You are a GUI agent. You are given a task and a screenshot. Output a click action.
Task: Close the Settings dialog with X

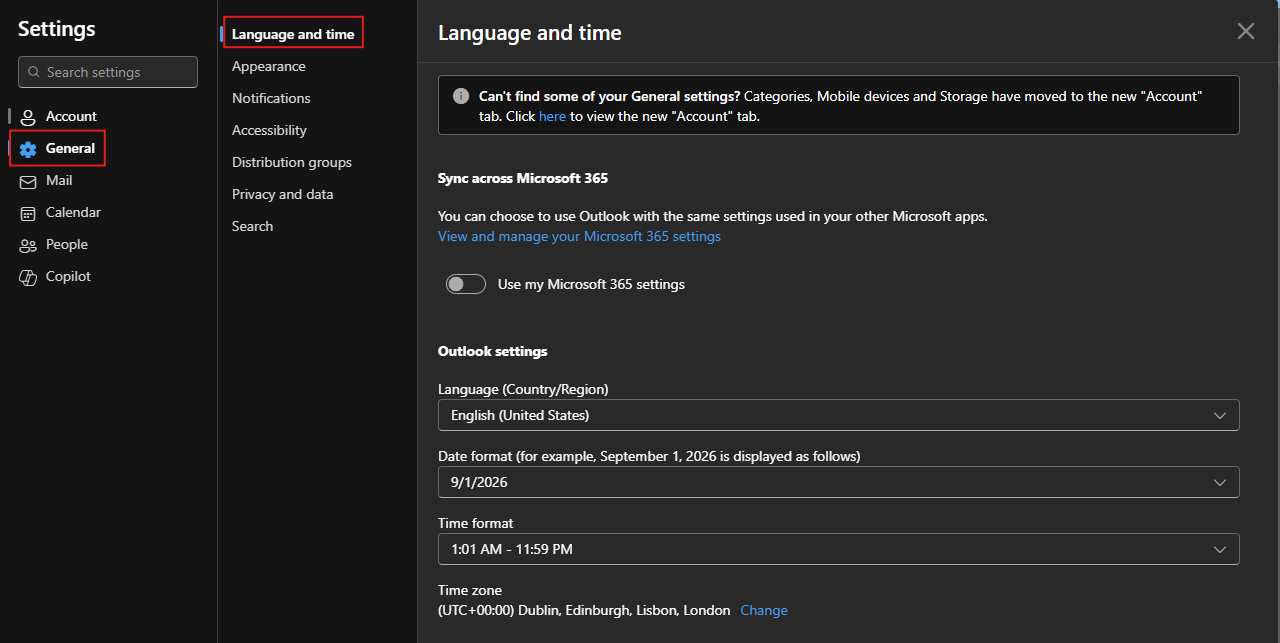(1245, 31)
